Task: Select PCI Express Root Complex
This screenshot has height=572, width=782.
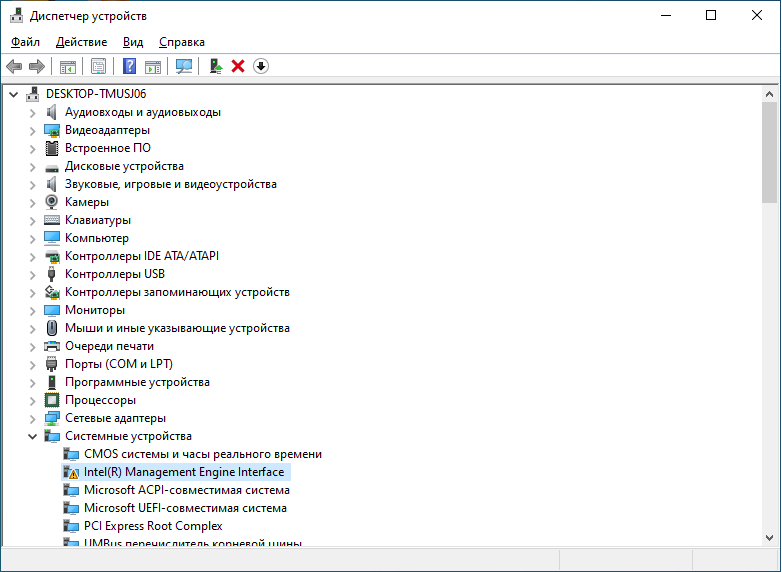Action: (153, 526)
